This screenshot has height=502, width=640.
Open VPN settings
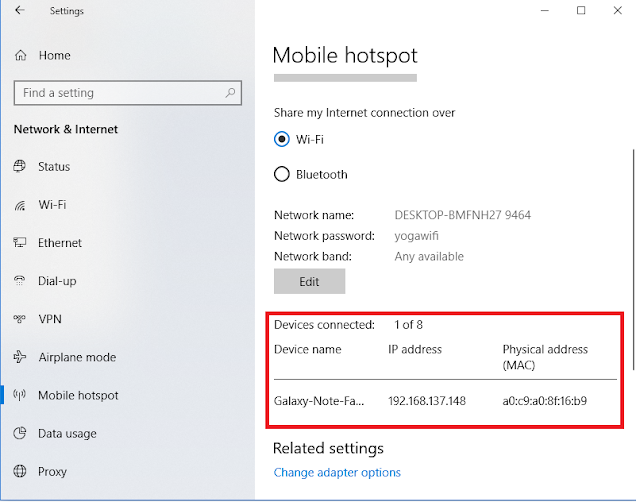click(x=50, y=319)
